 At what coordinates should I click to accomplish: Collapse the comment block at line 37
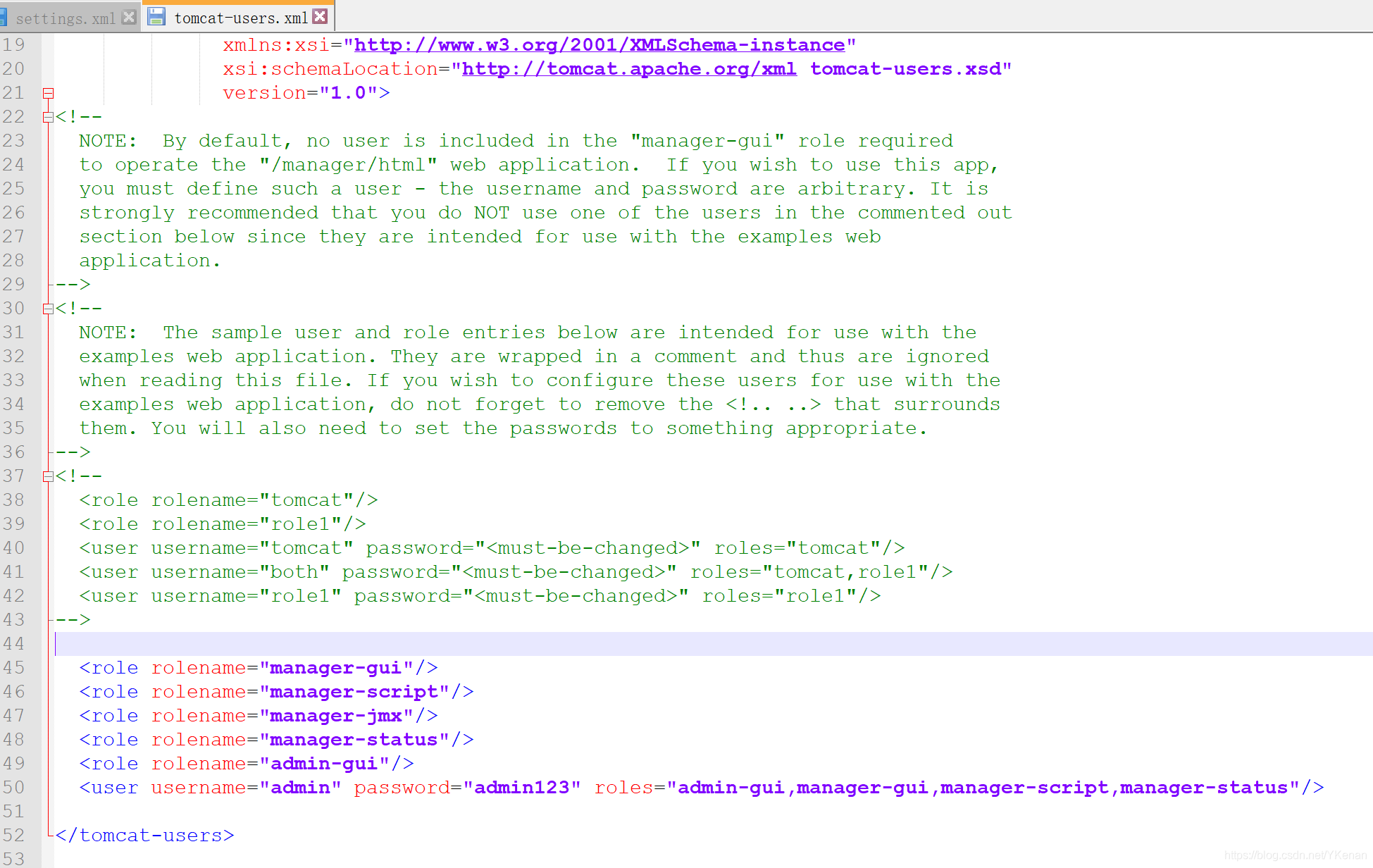point(48,476)
